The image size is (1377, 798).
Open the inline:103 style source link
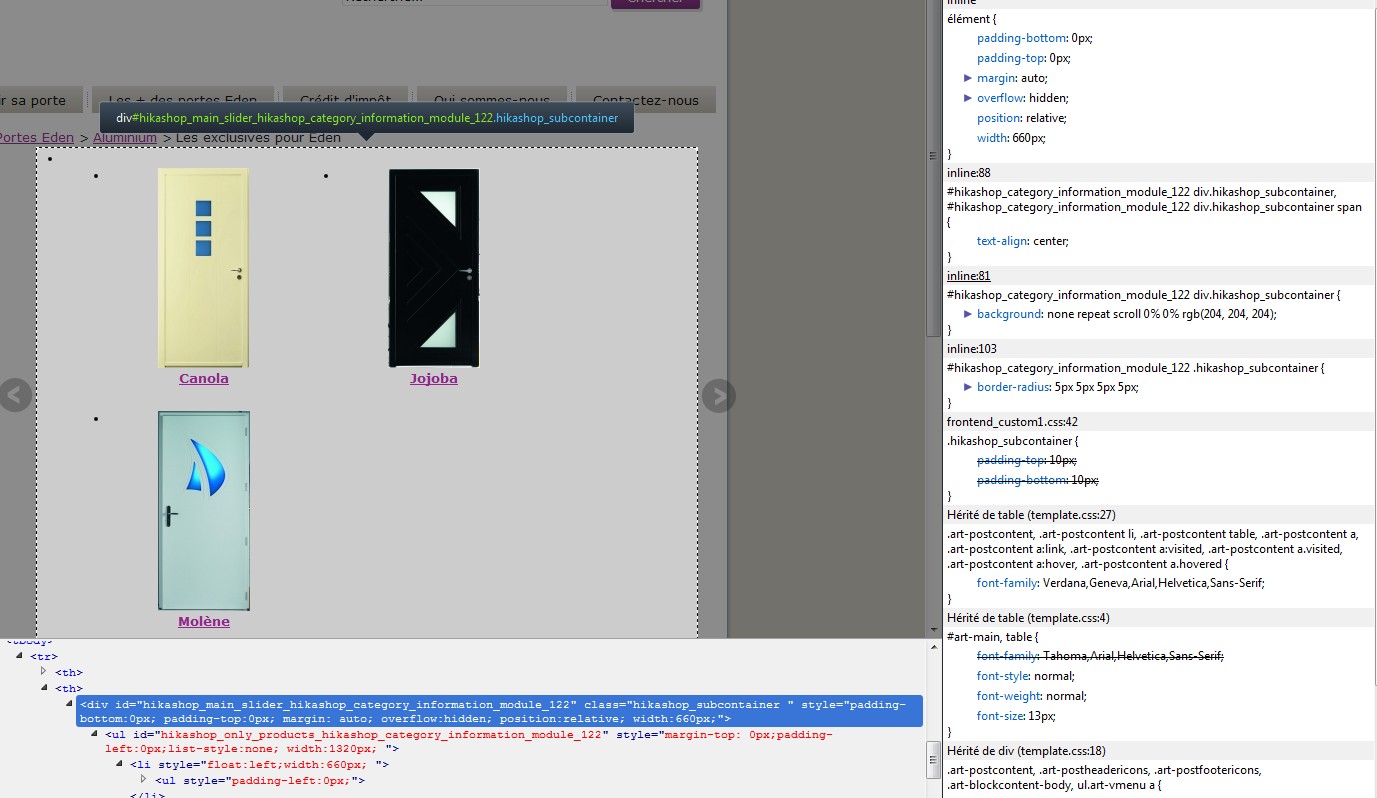coord(972,349)
